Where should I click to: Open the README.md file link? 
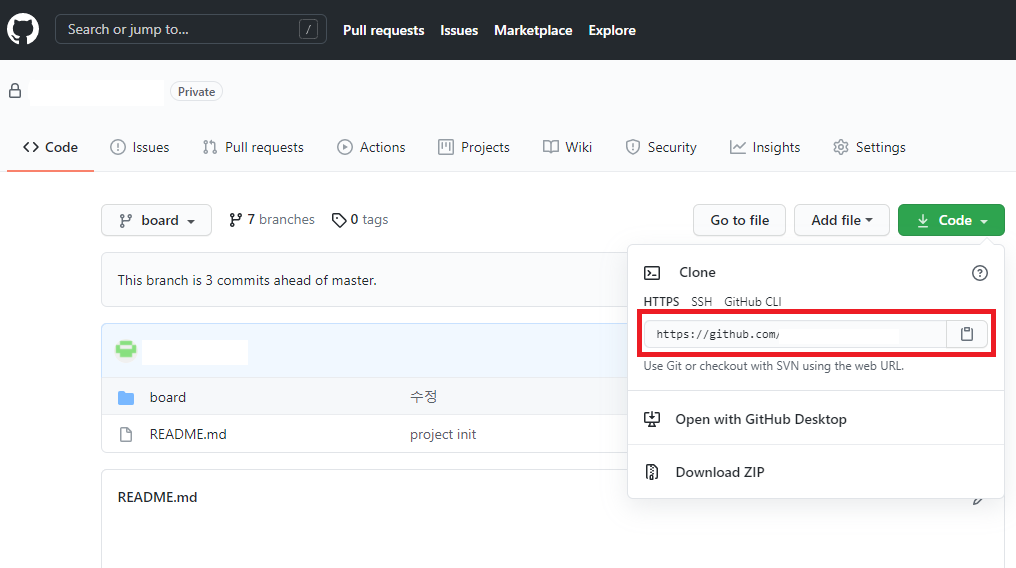click(188, 435)
